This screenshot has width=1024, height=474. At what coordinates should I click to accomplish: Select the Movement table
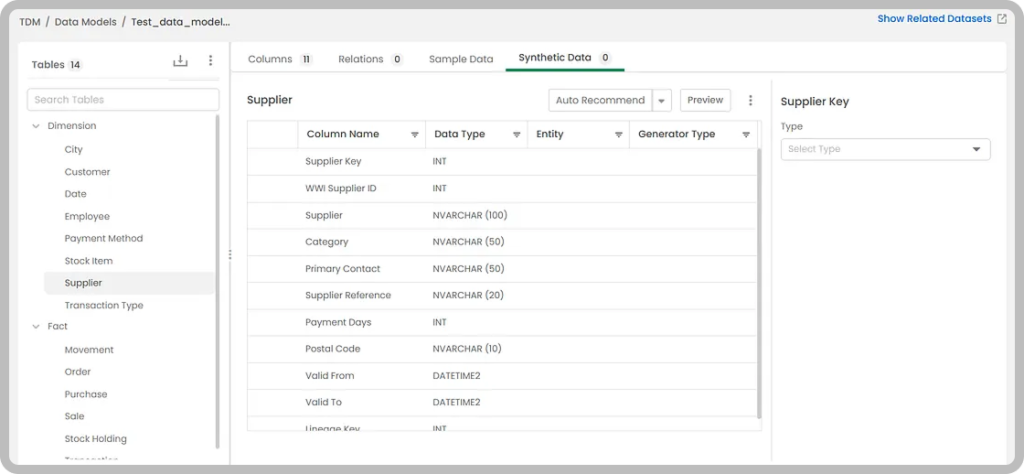[89, 350]
